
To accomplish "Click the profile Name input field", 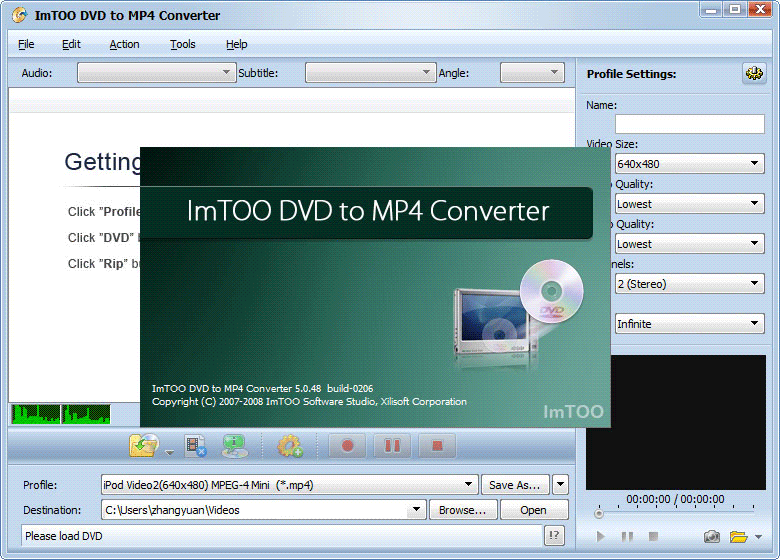I will pyautogui.click(x=689, y=124).
